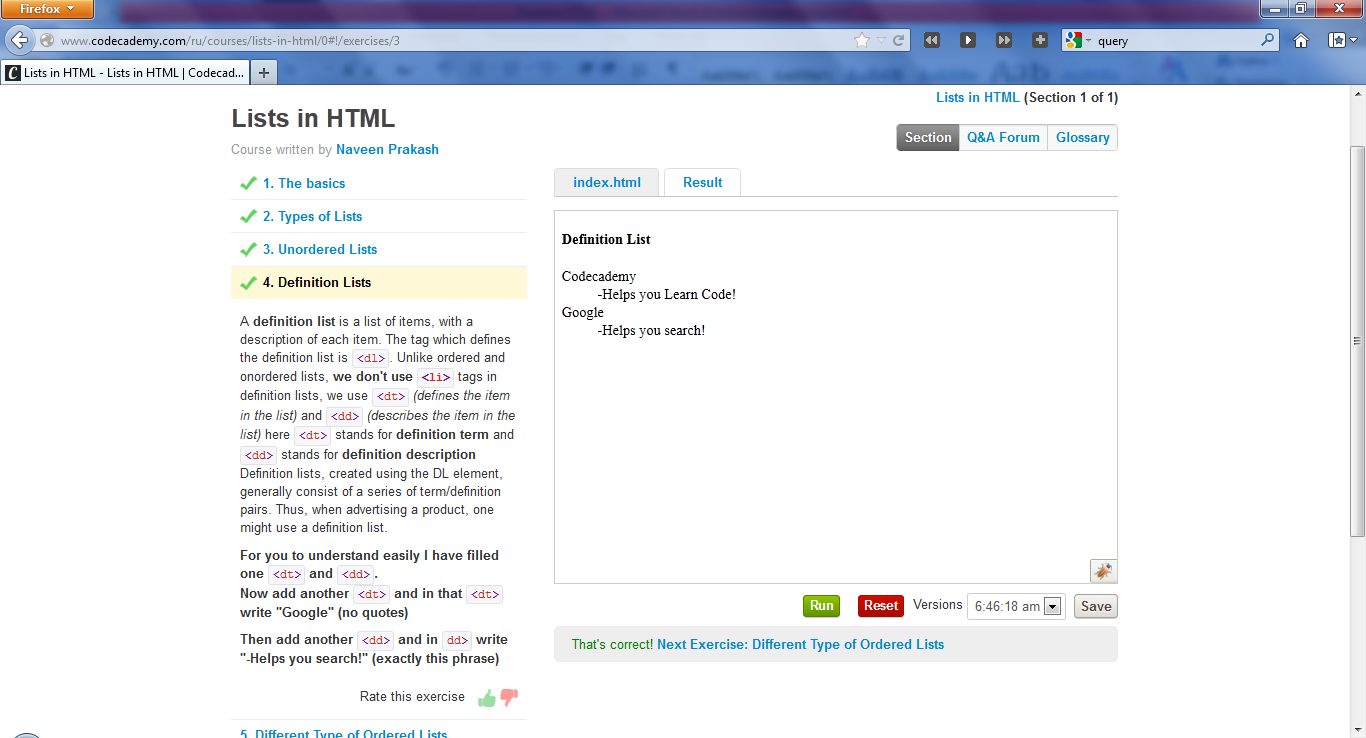The width and height of the screenshot is (1366, 738).
Task: Reload the current page
Action: (899, 41)
